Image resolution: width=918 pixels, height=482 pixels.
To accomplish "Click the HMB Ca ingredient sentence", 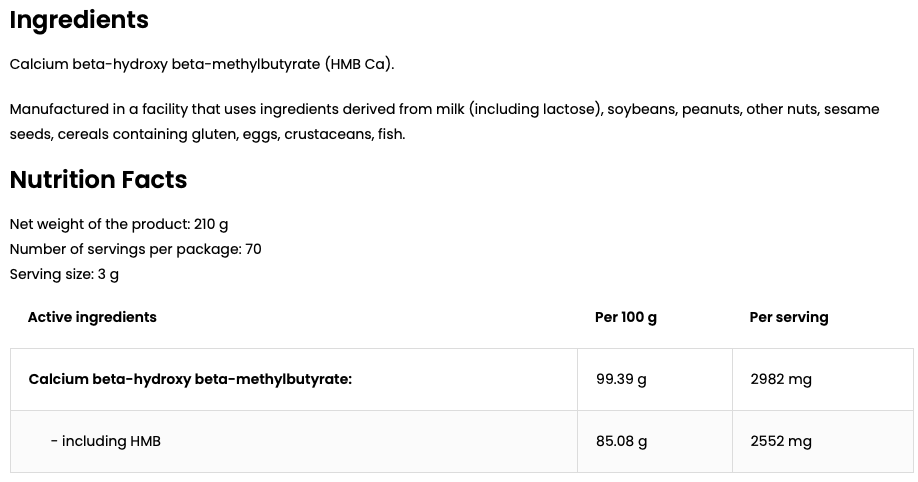I will [202, 64].
